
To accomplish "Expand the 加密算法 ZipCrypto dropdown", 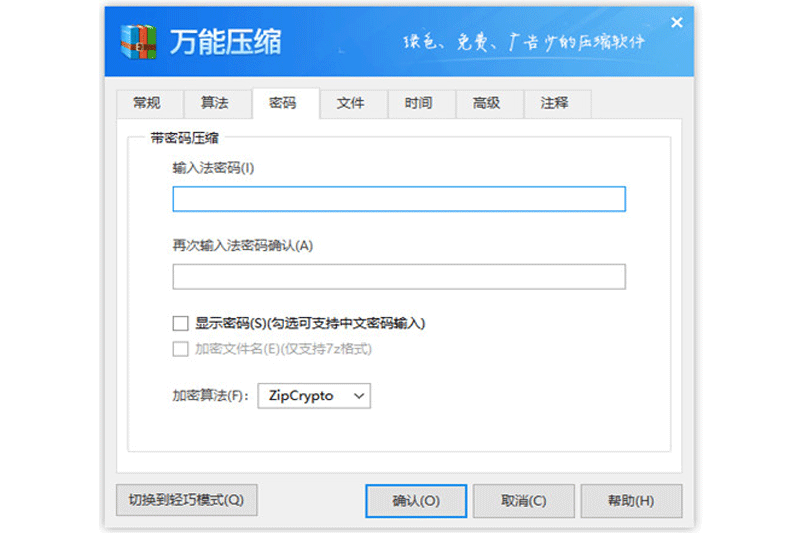I will click(x=314, y=396).
